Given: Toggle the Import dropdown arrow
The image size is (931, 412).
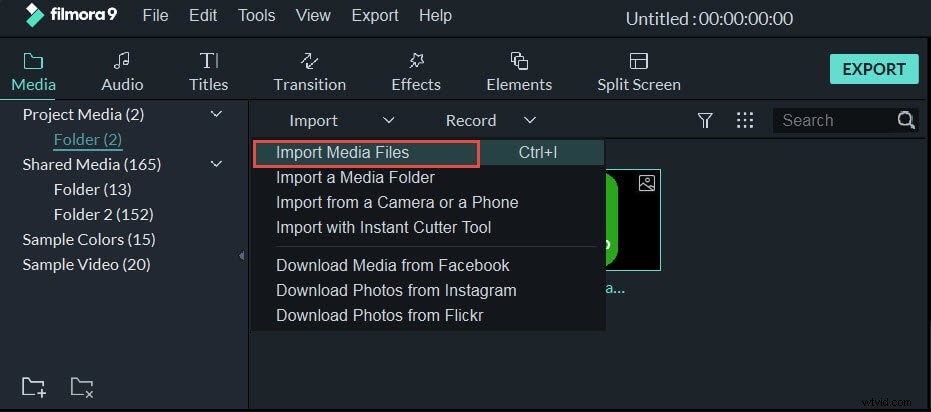Looking at the screenshot, I should click(x=388, y=121).
